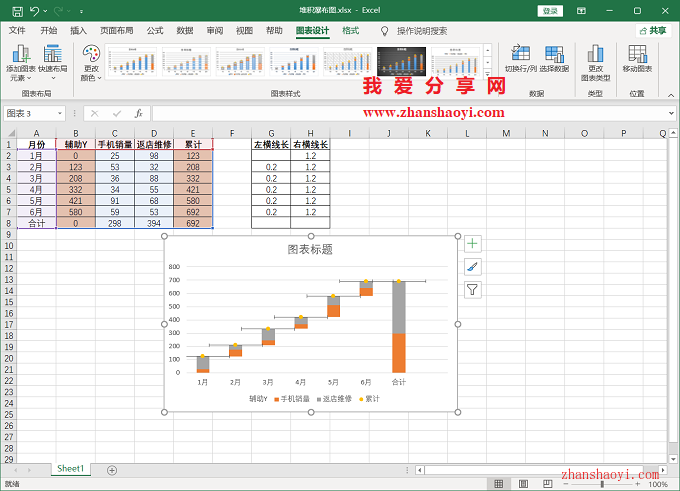Click the Chart Elements plus button

tap(472, 244)
